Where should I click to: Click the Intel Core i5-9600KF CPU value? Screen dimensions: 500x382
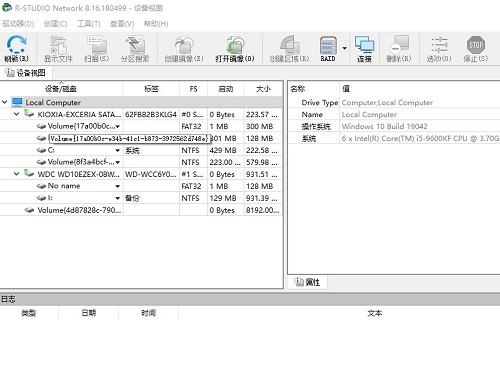coord(420,138)
